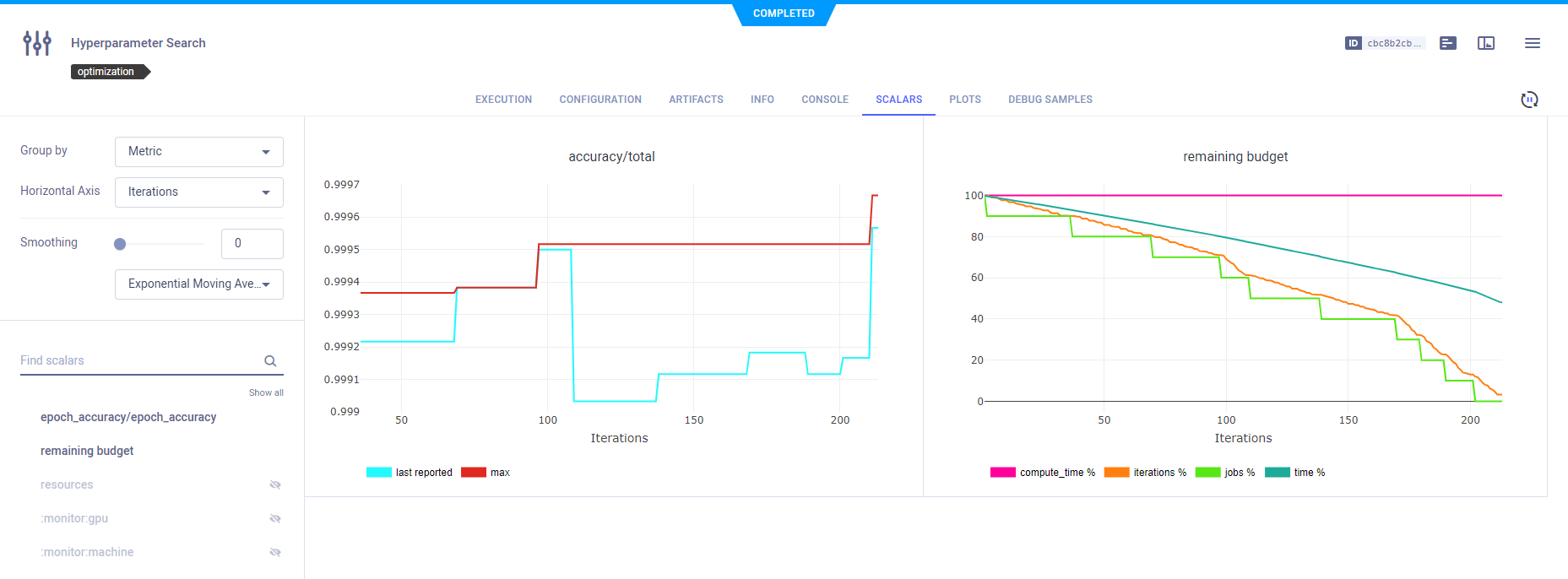Select the remaining budget scalar
The height and width of the screenshot is (579, 1568).
87,451
